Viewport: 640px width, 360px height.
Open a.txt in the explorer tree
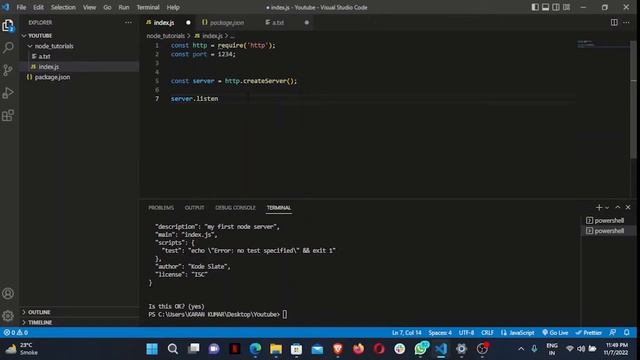[x=79, y=56]
